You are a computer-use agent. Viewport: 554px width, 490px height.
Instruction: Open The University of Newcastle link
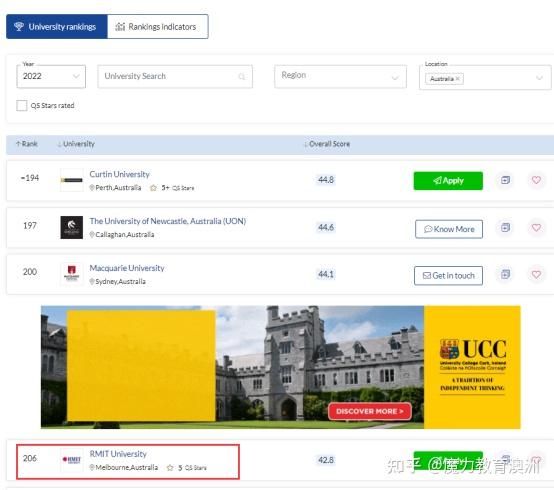[168, 221]
